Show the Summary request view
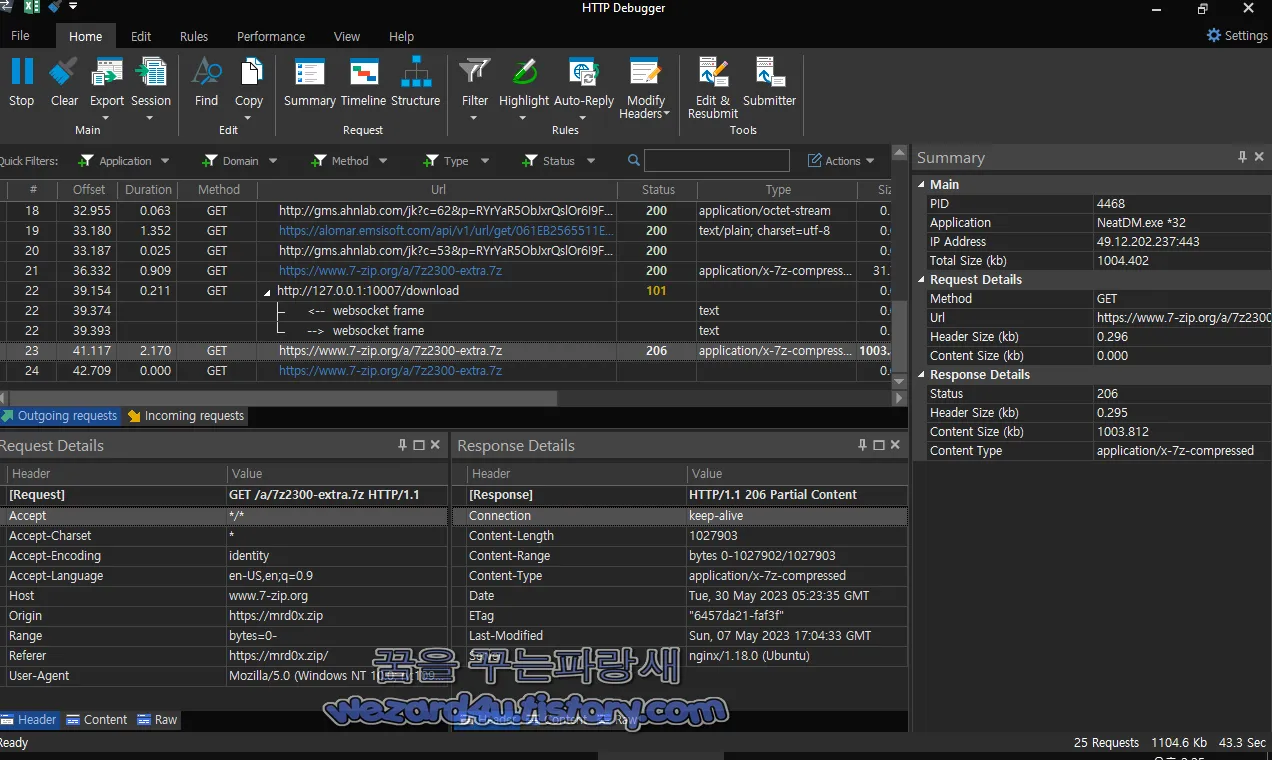This screenshot has height=760, width=1272. (310, 72)
